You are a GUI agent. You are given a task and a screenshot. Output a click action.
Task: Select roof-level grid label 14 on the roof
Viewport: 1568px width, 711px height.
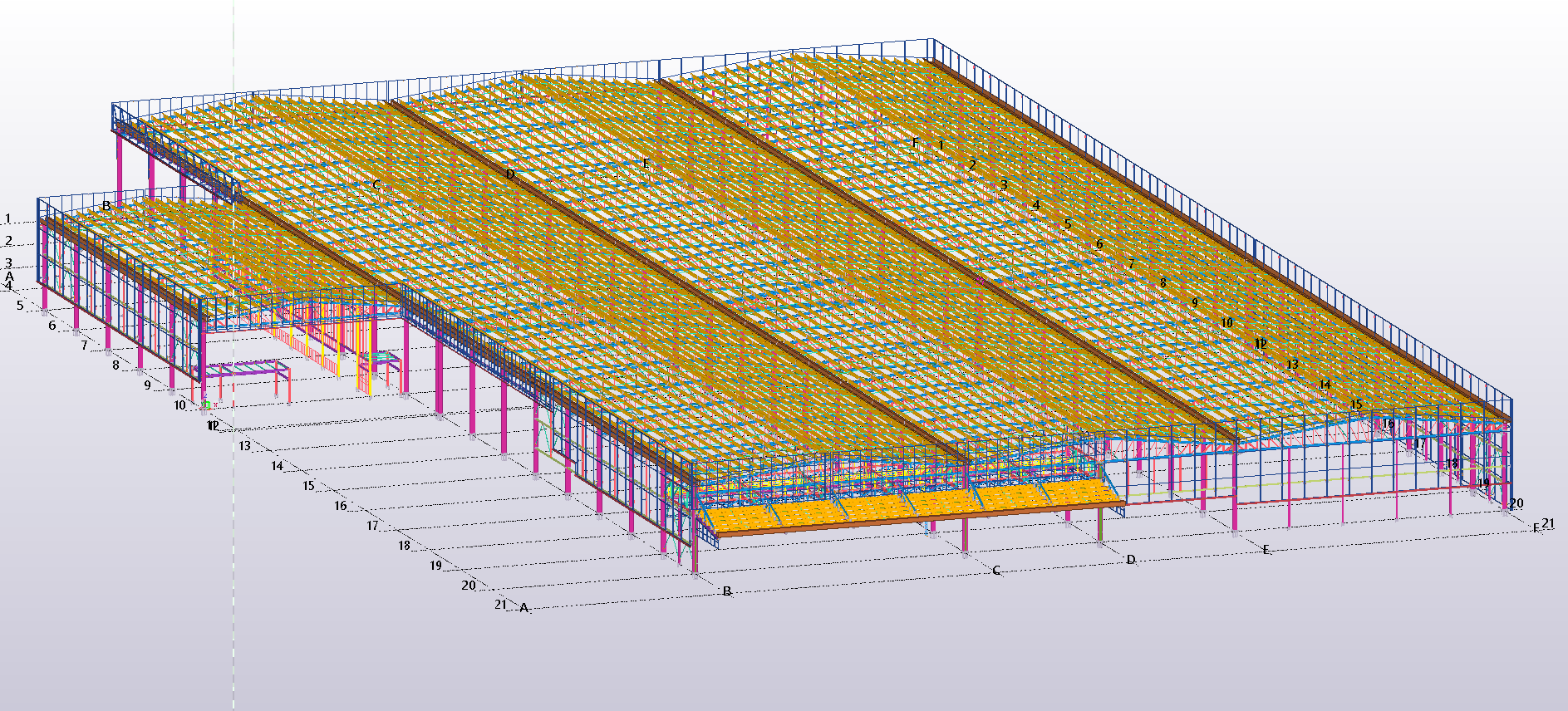(1325, 385)
